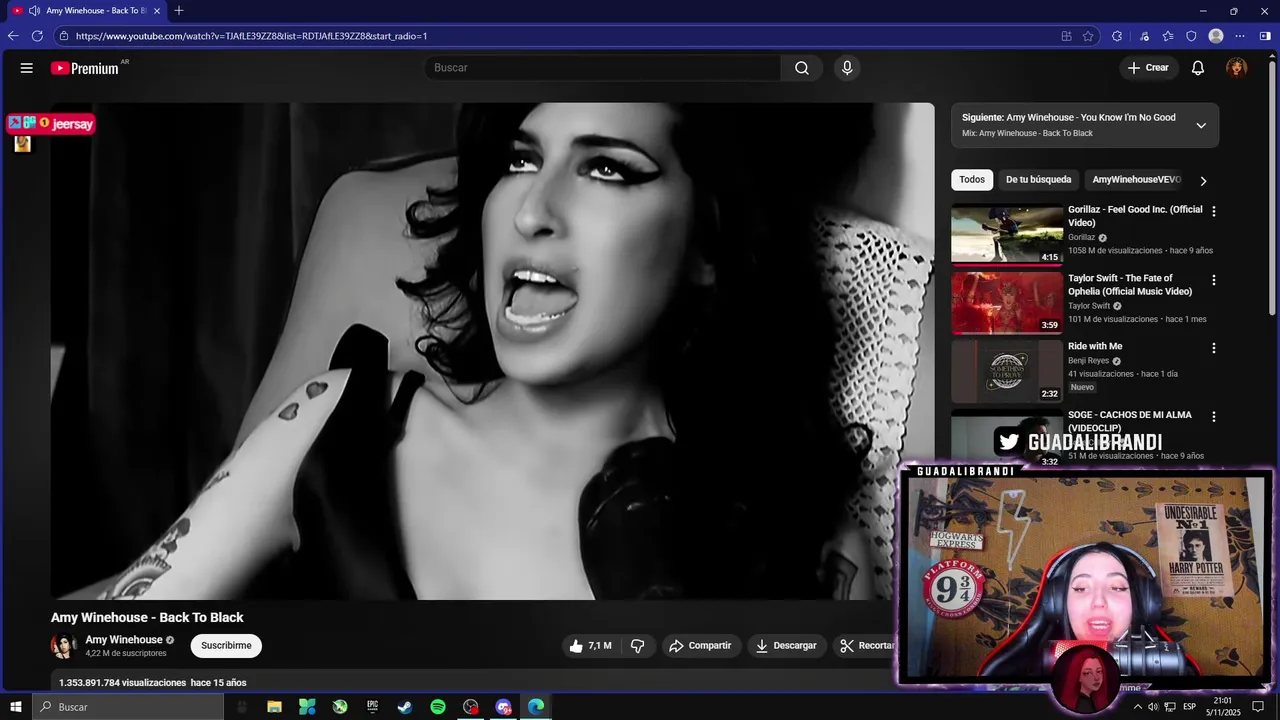Select the Todos filter chip
Image resolution: width=1280 pixels, height=720 pixels.
point(972,180)
